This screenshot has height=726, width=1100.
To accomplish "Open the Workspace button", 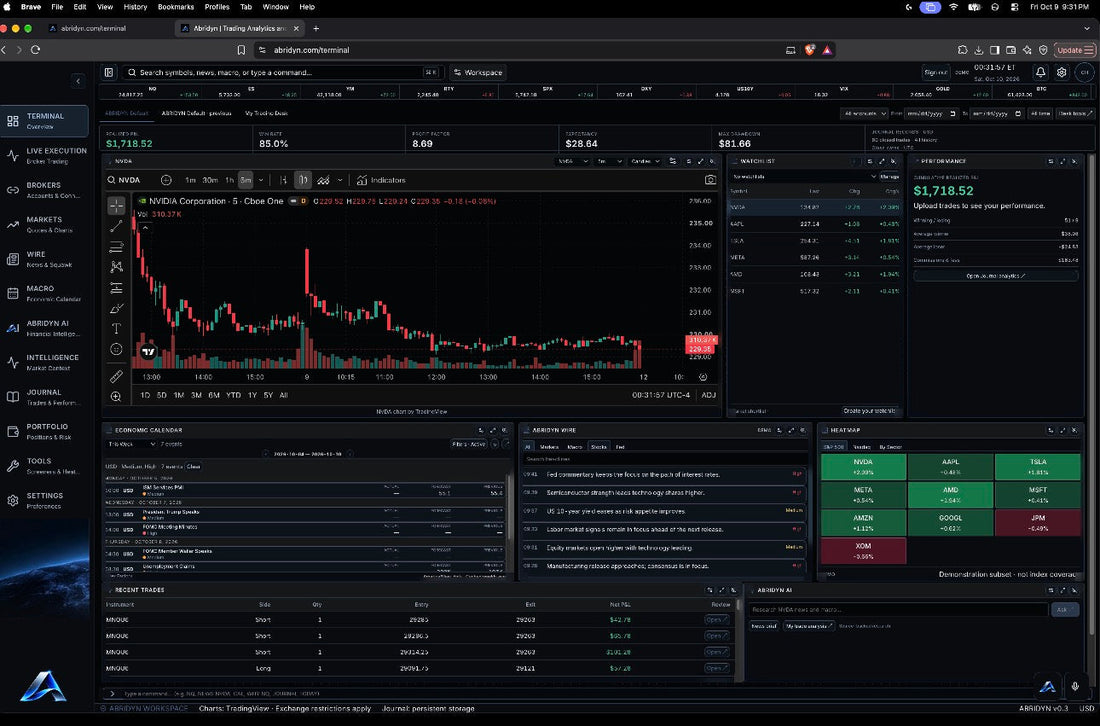I will pyautogui.click(x=478, y=72).
